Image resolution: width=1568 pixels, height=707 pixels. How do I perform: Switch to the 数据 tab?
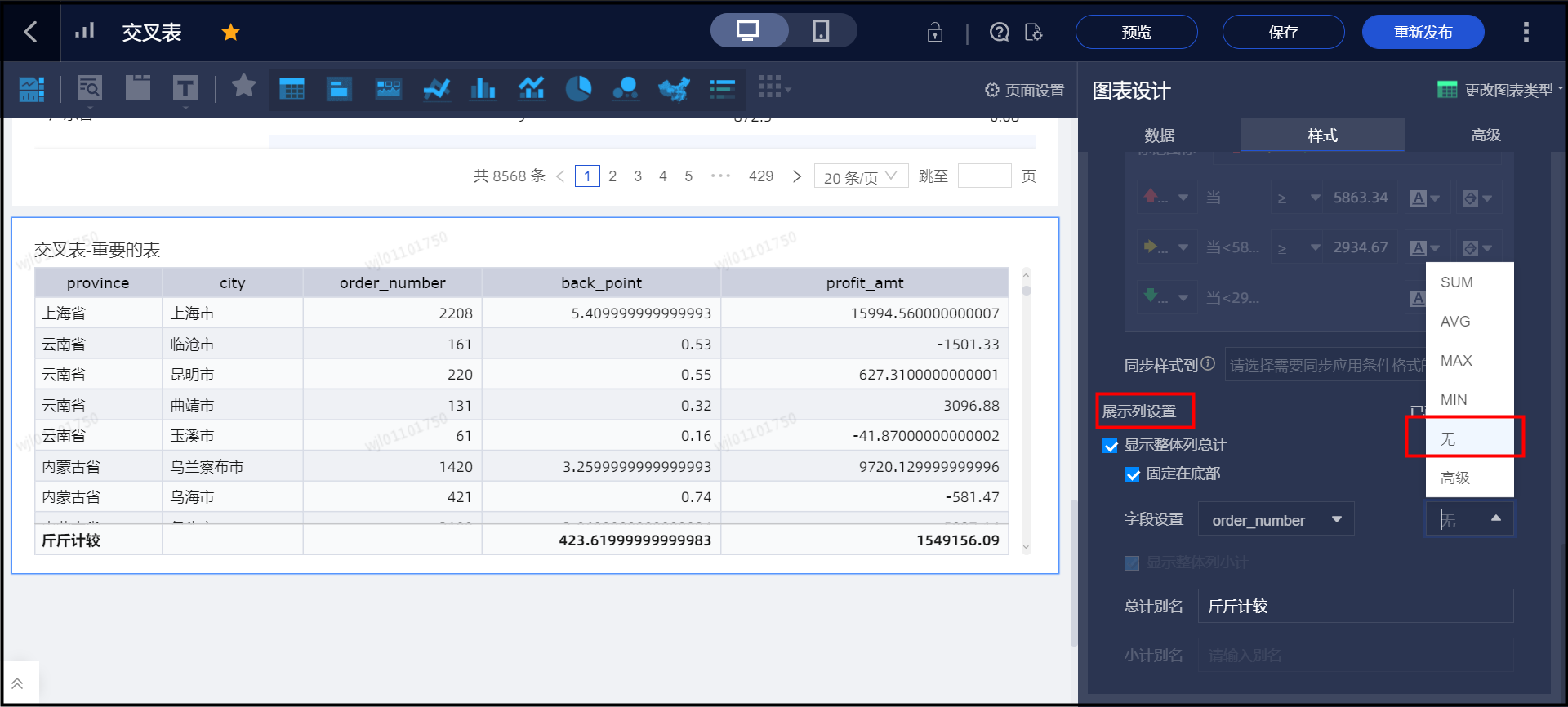[1159, 136]
